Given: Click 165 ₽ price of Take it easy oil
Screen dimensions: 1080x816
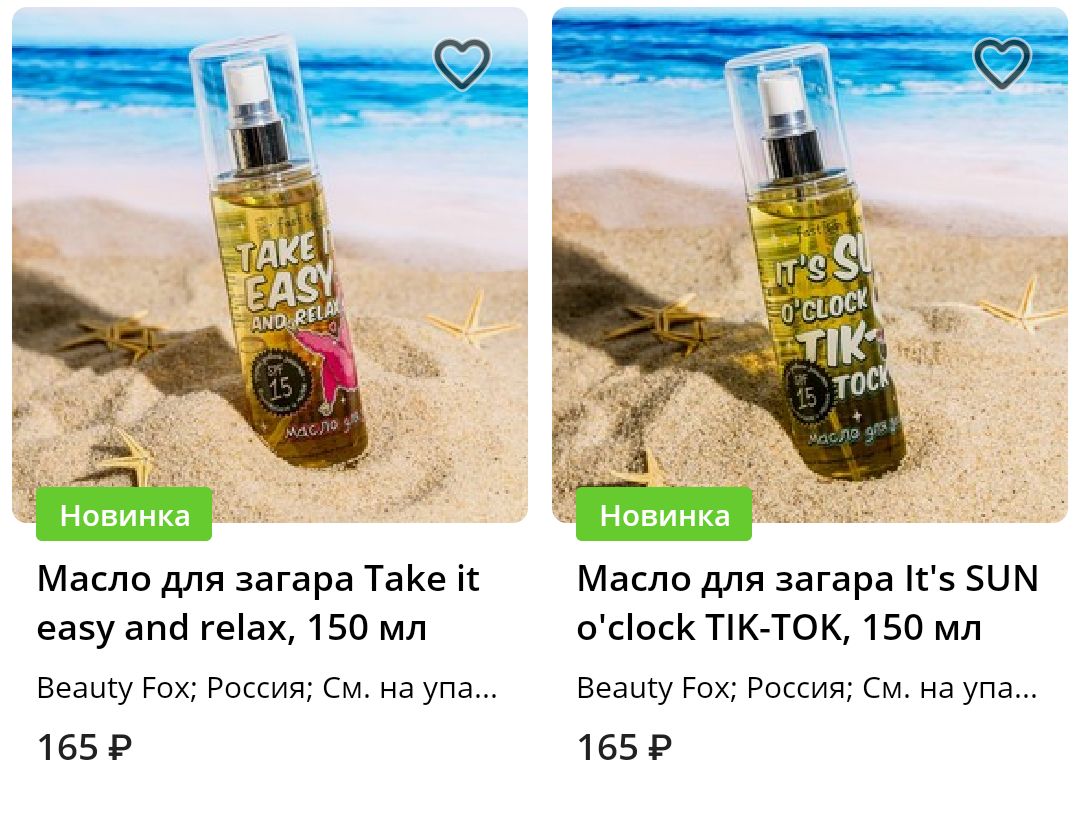Looking at the screenshot, I should (84, 747).
